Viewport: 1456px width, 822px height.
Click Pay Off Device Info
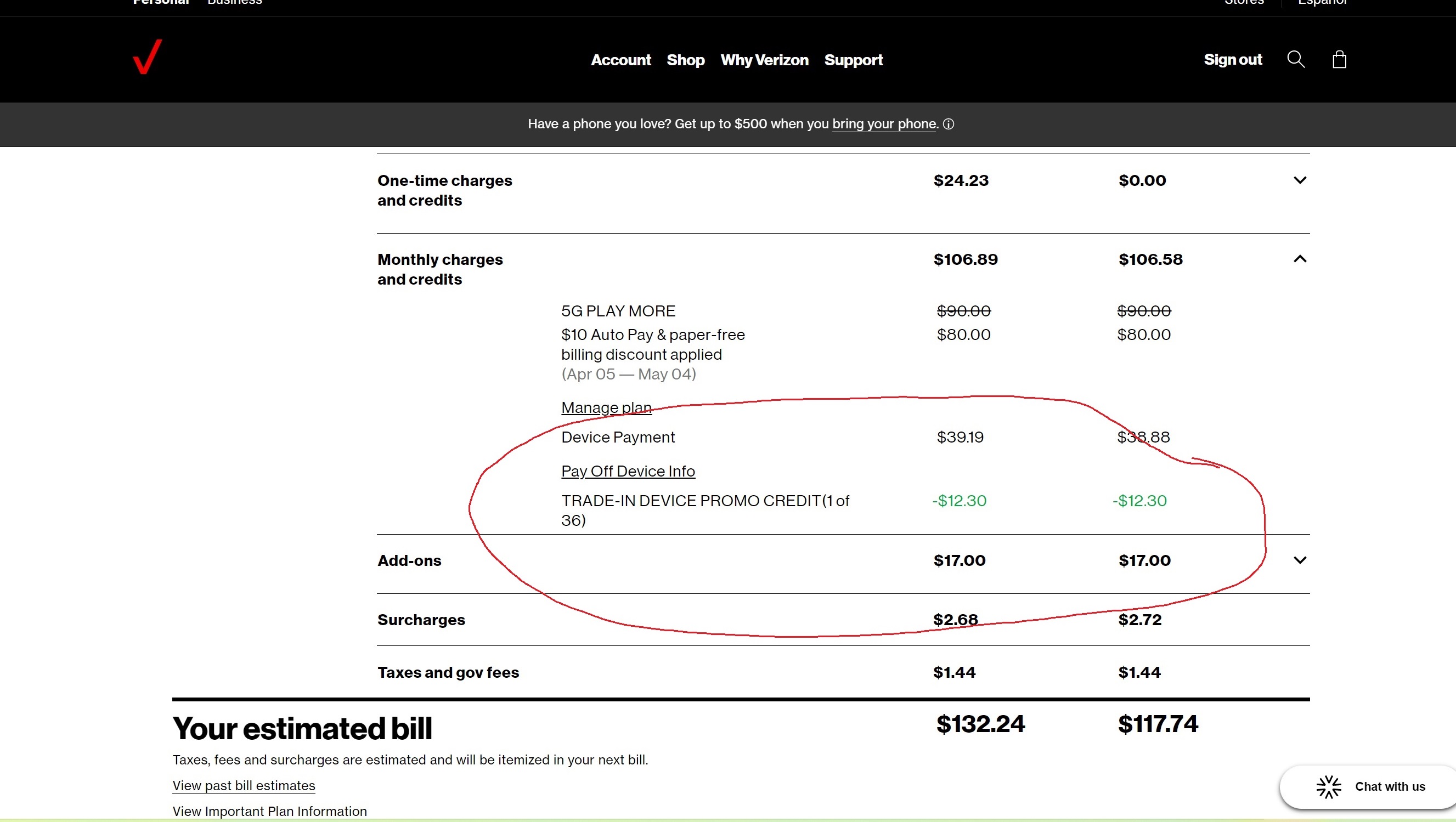628,471
